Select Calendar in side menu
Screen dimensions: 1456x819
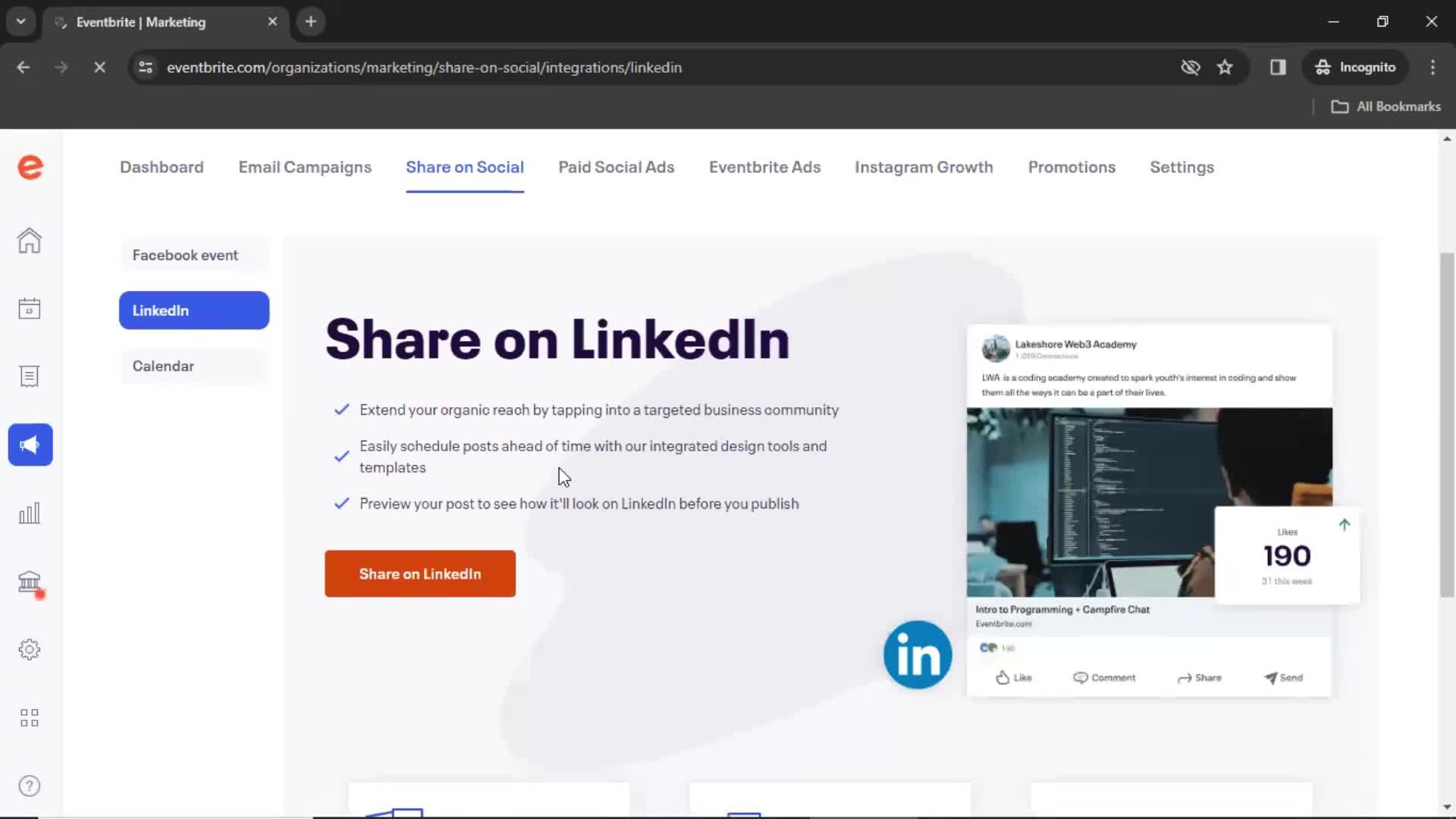194,366
